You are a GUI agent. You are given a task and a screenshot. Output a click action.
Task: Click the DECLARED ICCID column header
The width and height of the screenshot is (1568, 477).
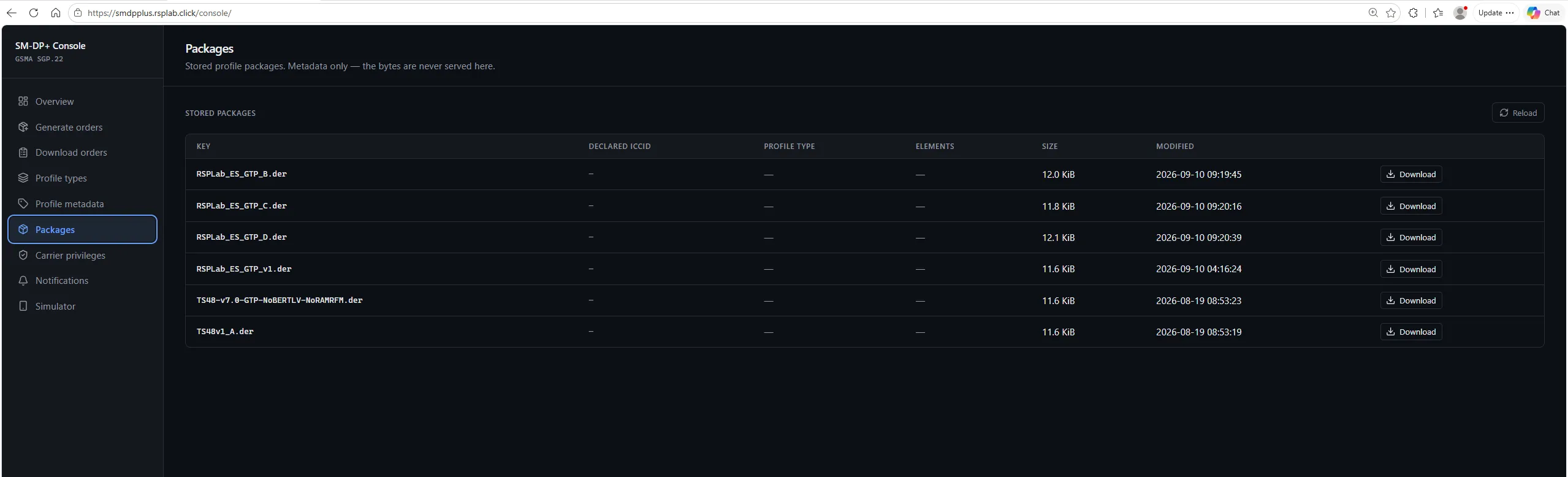tap(620, 147)
